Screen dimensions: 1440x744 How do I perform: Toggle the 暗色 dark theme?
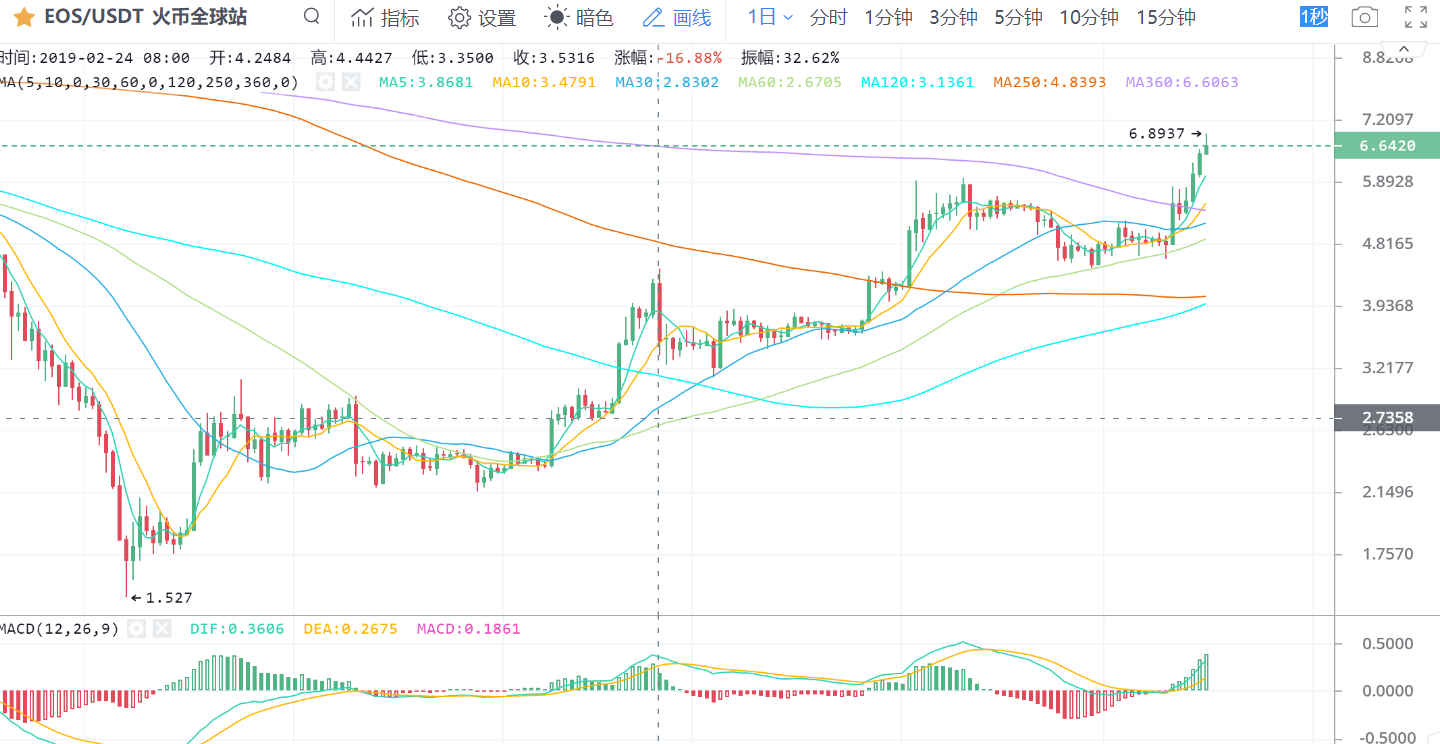point(579,18)
